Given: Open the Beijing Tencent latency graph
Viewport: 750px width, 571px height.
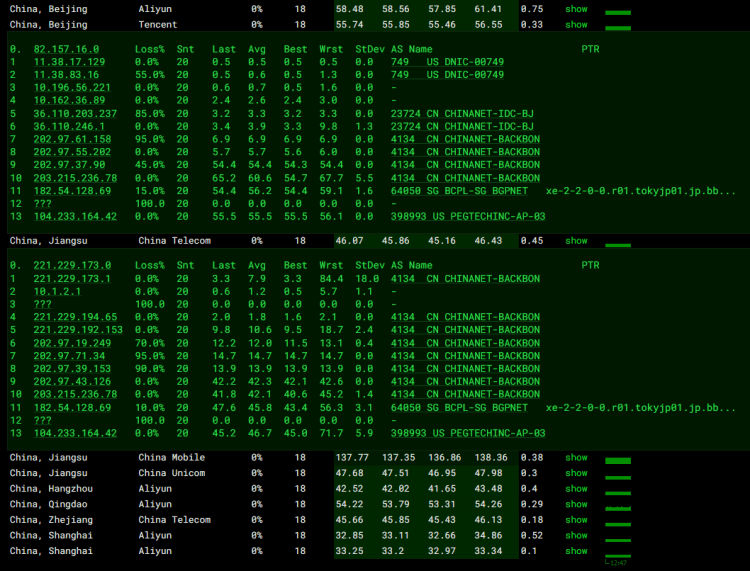Looking at the screenshot, I should point(618,27).
